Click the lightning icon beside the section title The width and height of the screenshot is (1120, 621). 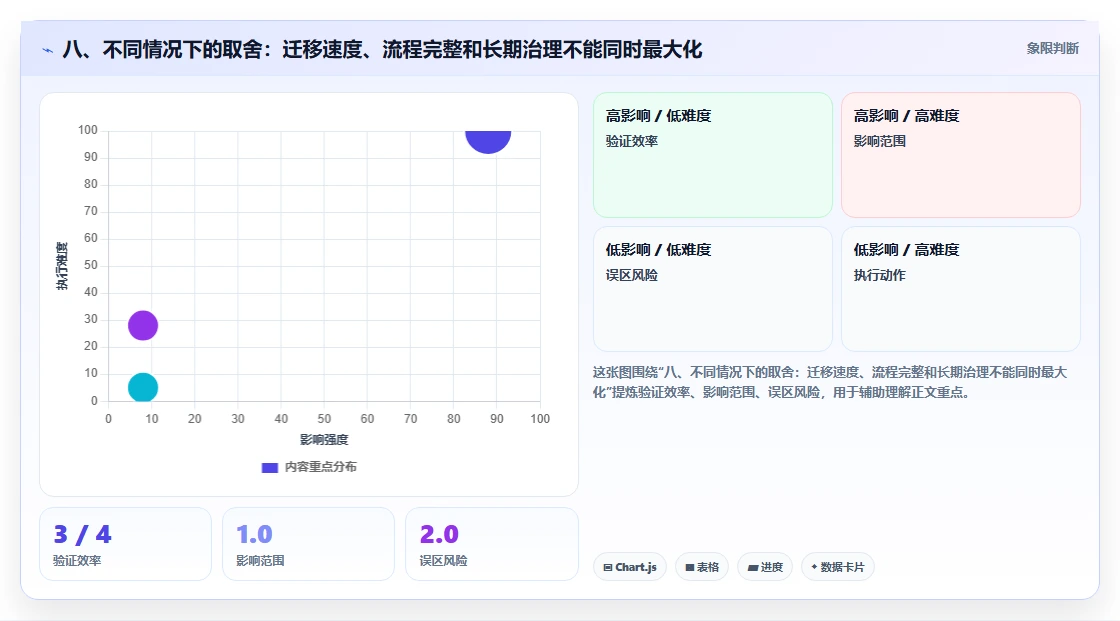(47, 50)
